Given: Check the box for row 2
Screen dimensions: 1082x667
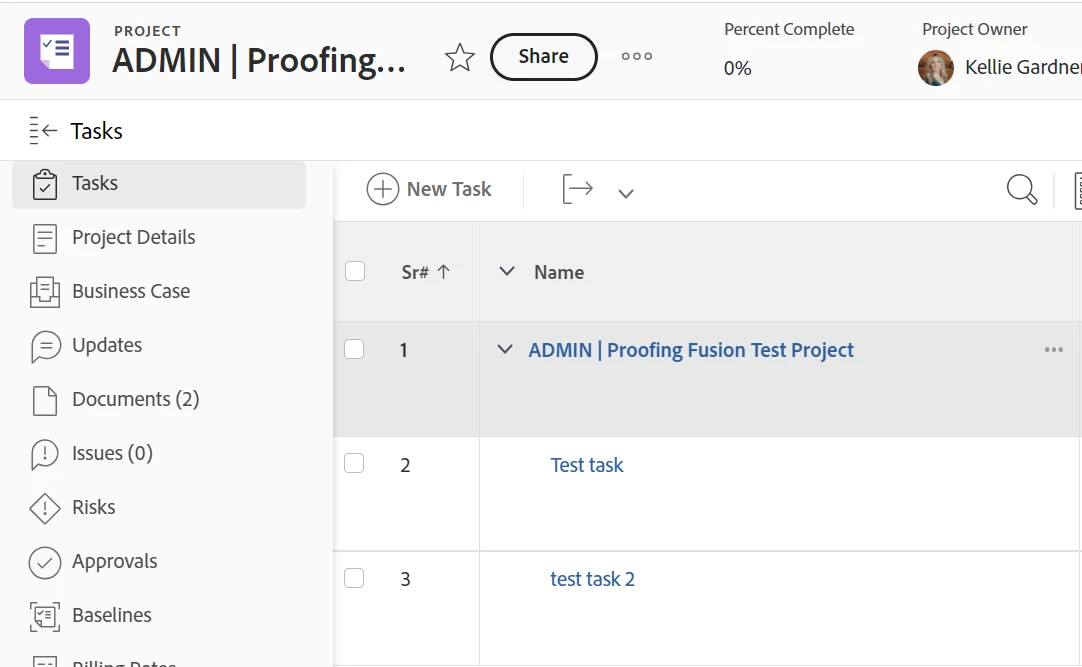Looking at the screenshot, I should tap(354, 464).
